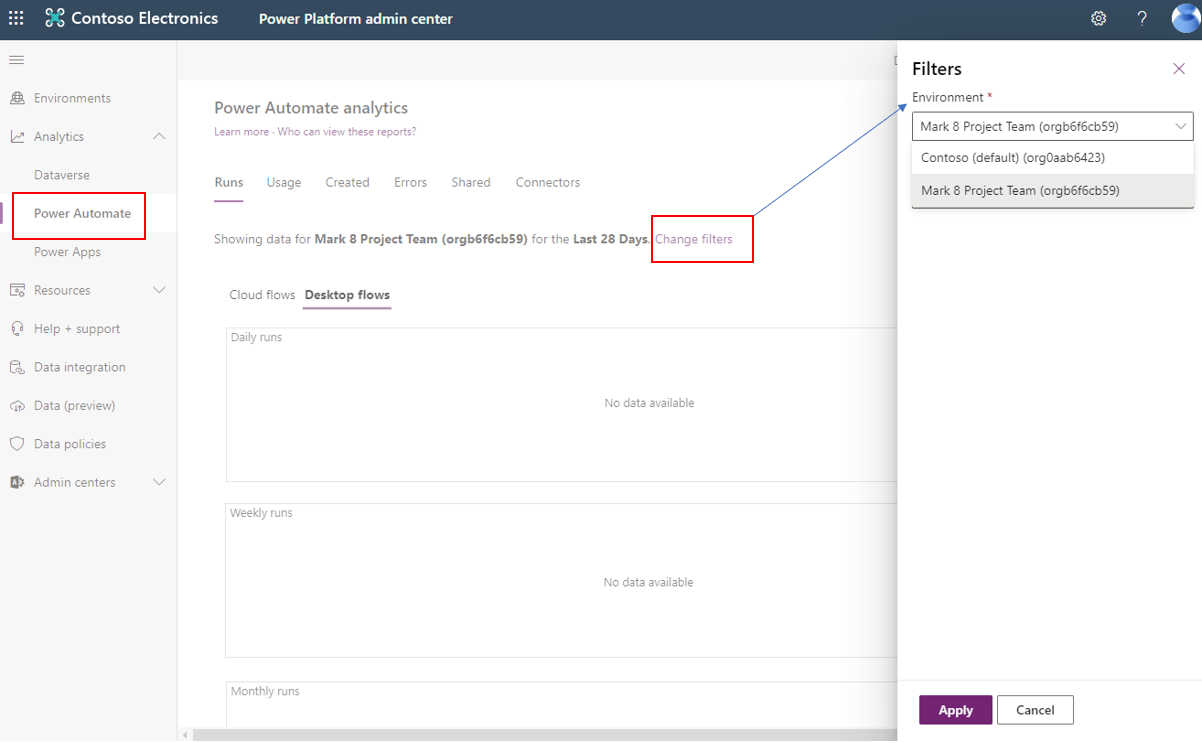Click the Data (preview) cloud icon
The width and height of the screenshot is (1202, 743).
pyautogui.click(x=17, y=405)
